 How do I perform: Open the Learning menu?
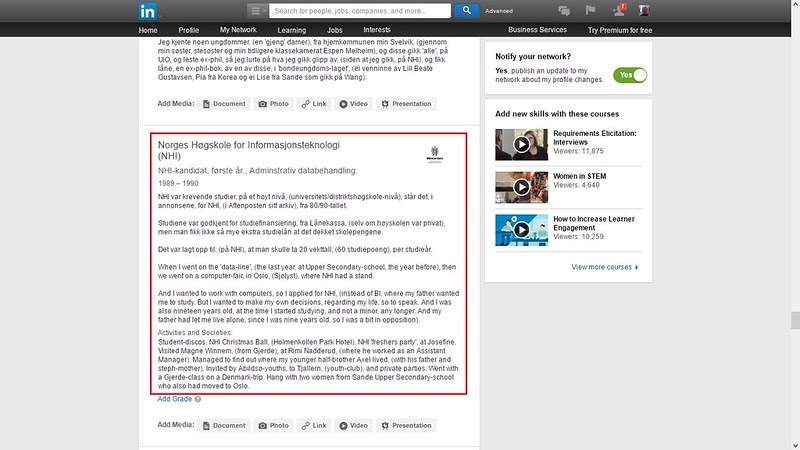[292, 30]
